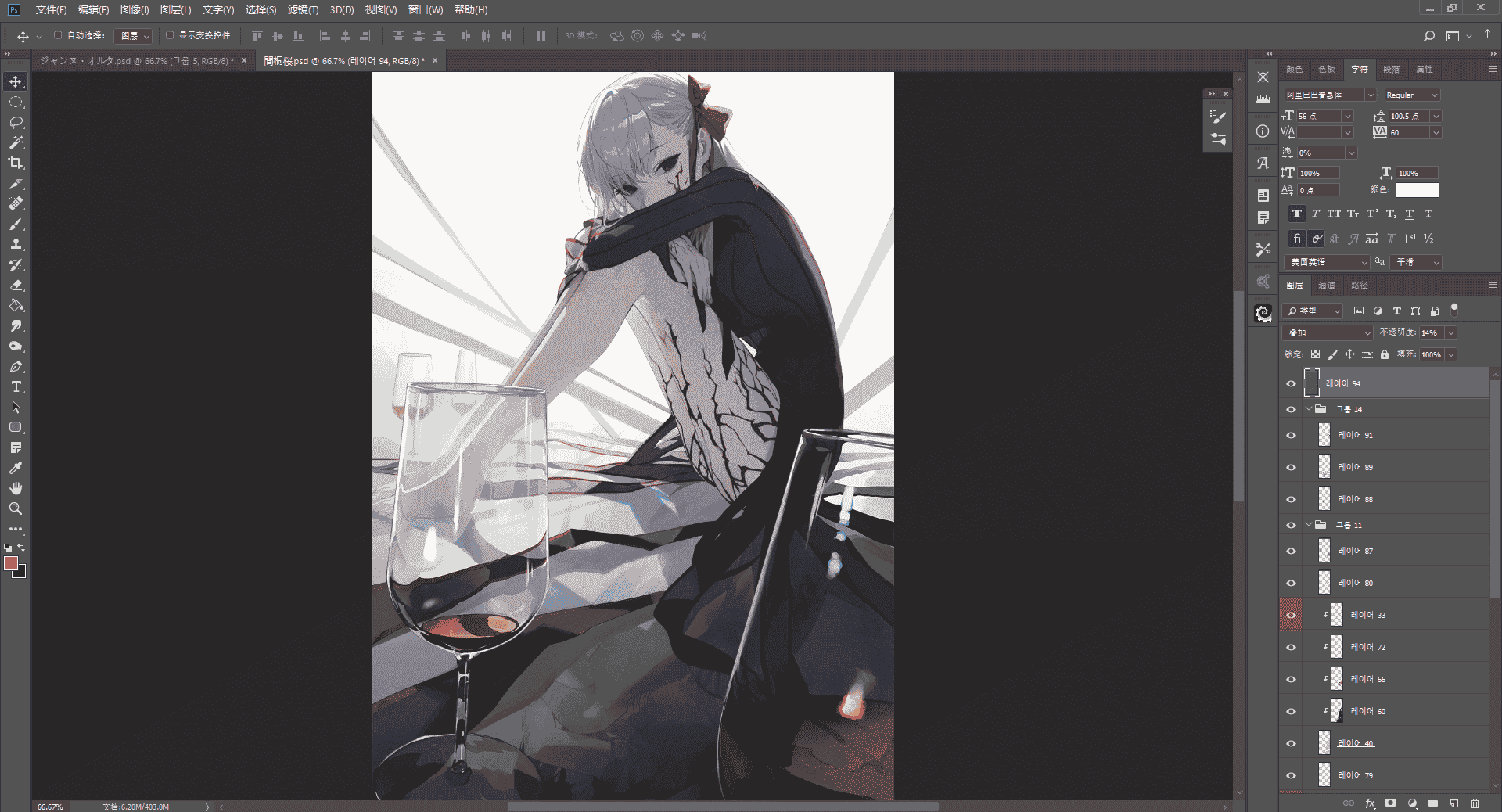Toggle visibility of 그룹 14

(x=1292, y=409)
